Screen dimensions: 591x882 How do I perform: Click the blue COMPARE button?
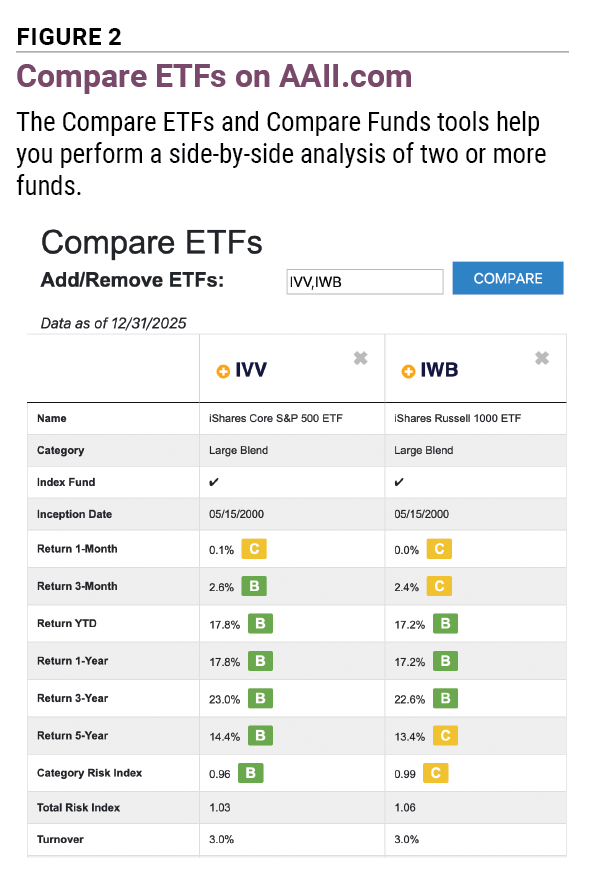pos(508,278)
